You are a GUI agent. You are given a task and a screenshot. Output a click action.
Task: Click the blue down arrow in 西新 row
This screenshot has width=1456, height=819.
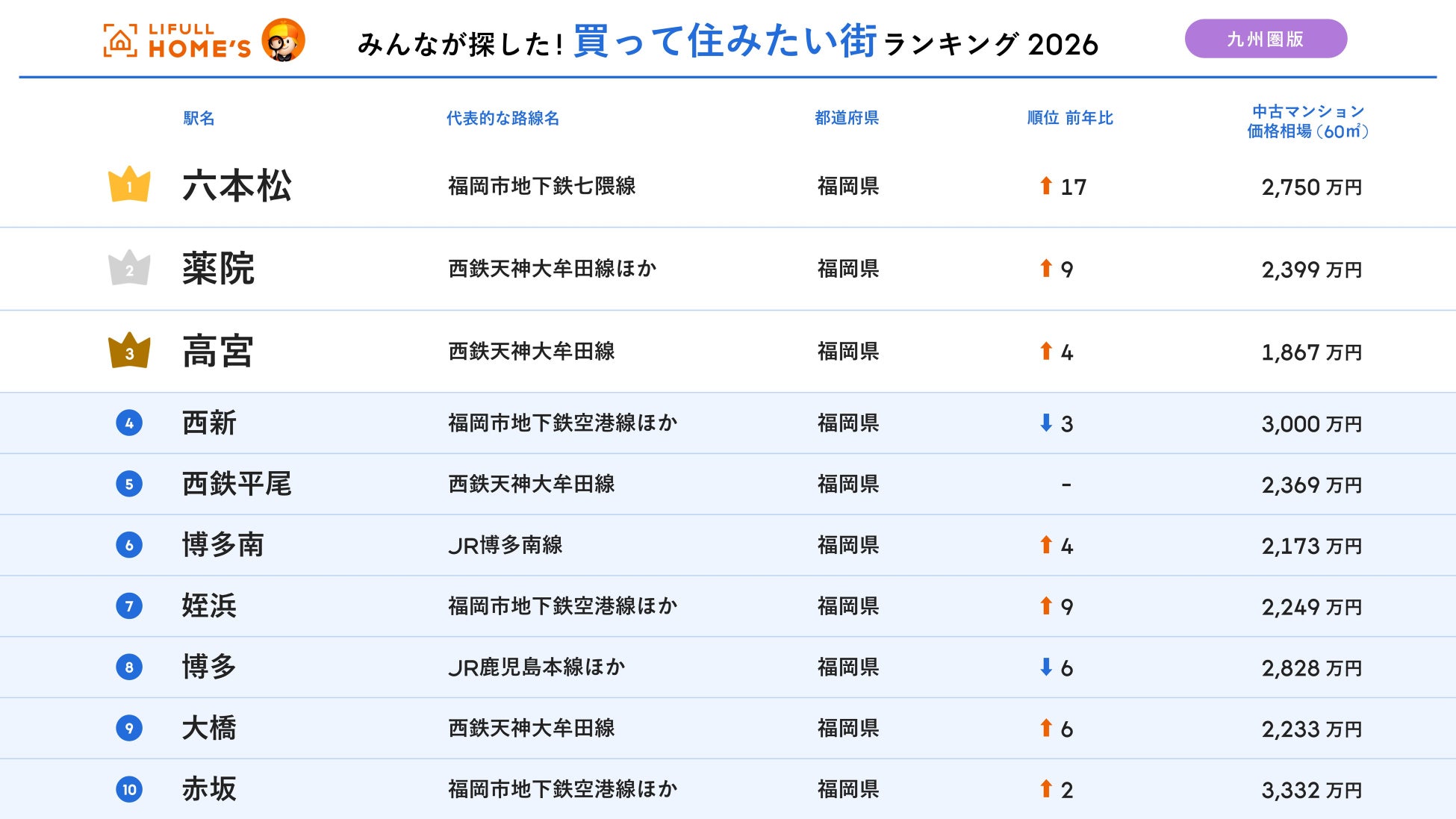(1046, 423)
